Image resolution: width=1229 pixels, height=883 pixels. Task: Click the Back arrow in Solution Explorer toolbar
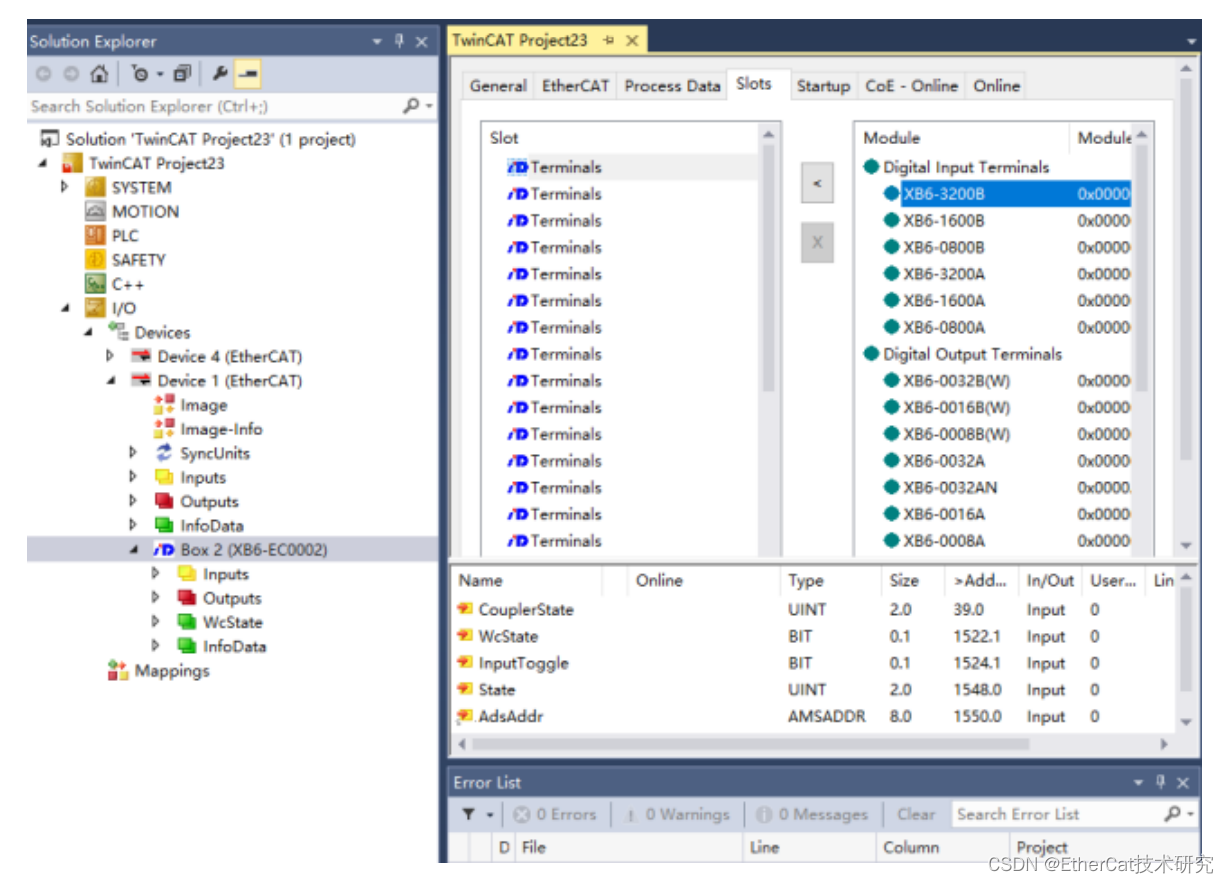(x=45, y=74)
